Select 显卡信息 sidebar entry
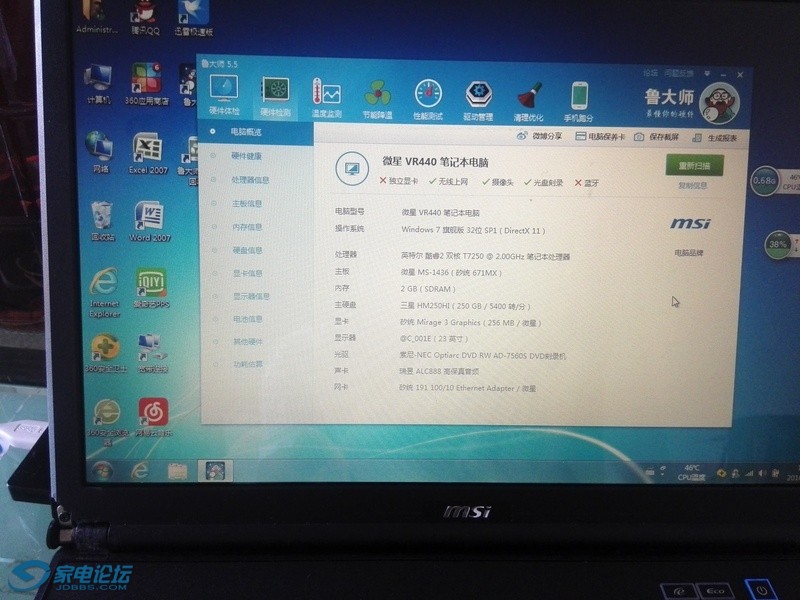This screenshot has width=800, height=600. click(247, 273)
